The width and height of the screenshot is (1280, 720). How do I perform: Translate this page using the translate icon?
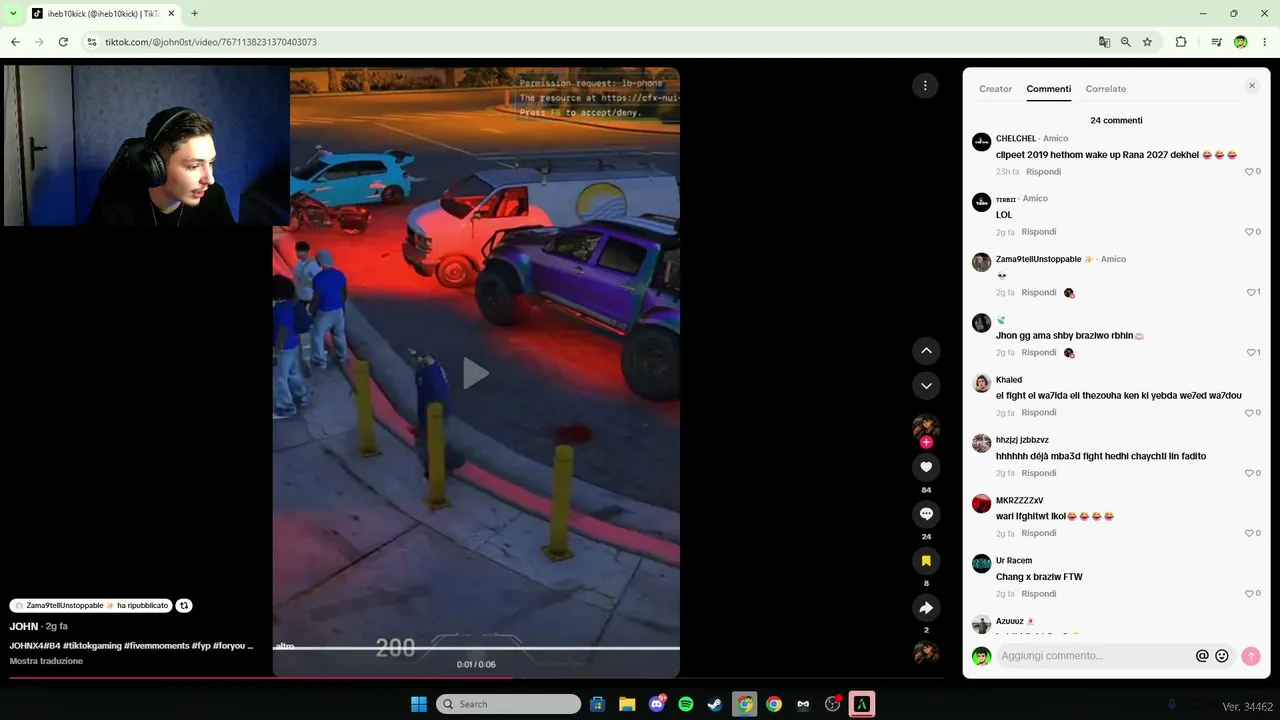[1104, 42]
